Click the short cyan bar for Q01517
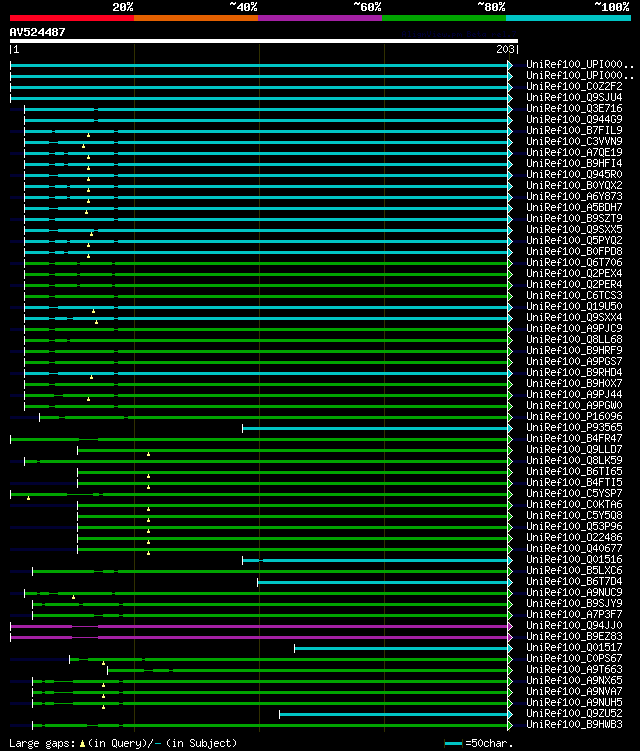Image resolution: width=640 pixels, height=751 pixels. click(x=401, y=648)
